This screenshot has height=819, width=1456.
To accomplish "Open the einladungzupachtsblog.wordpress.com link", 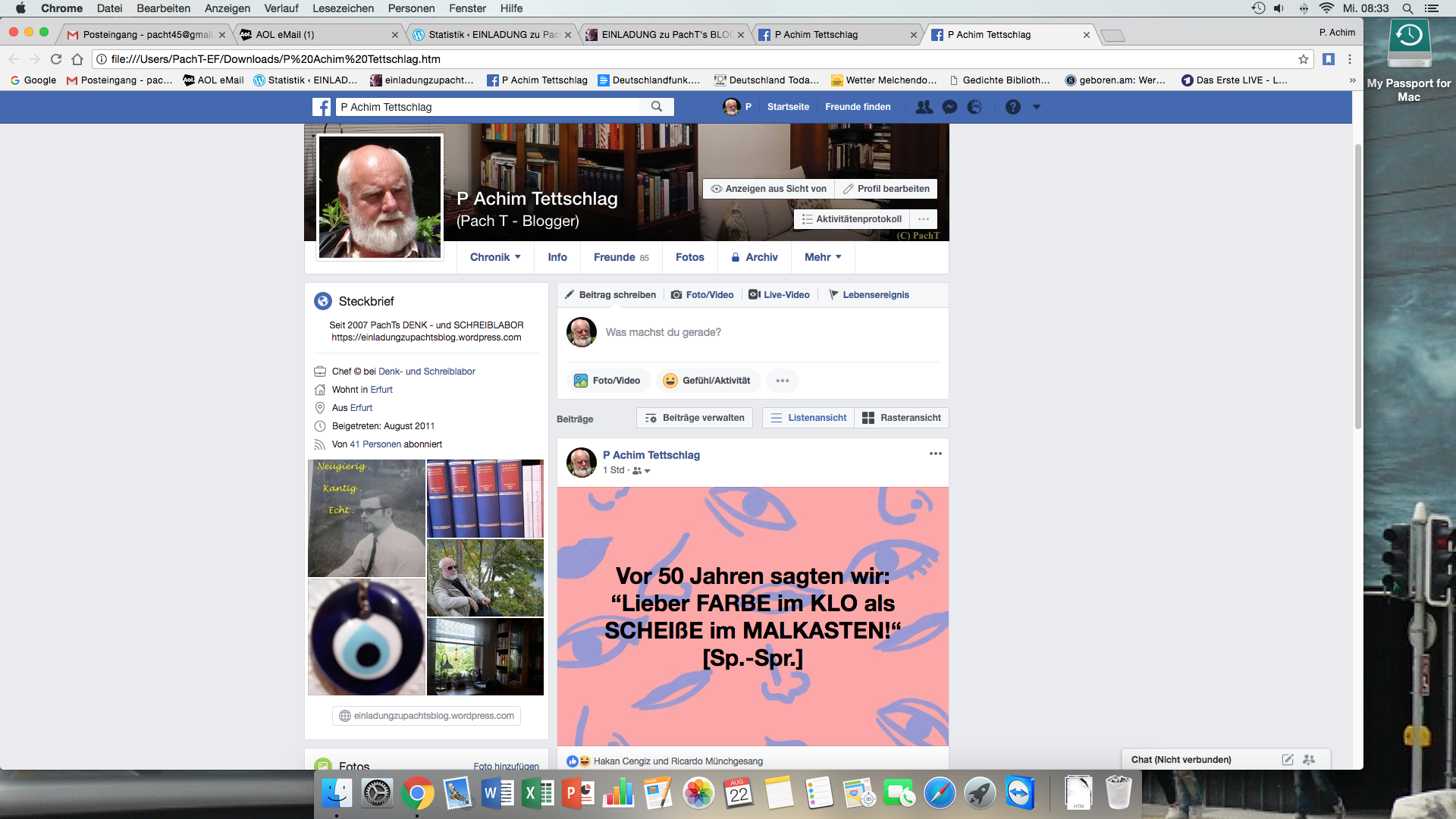I will [x=426, y=716].
